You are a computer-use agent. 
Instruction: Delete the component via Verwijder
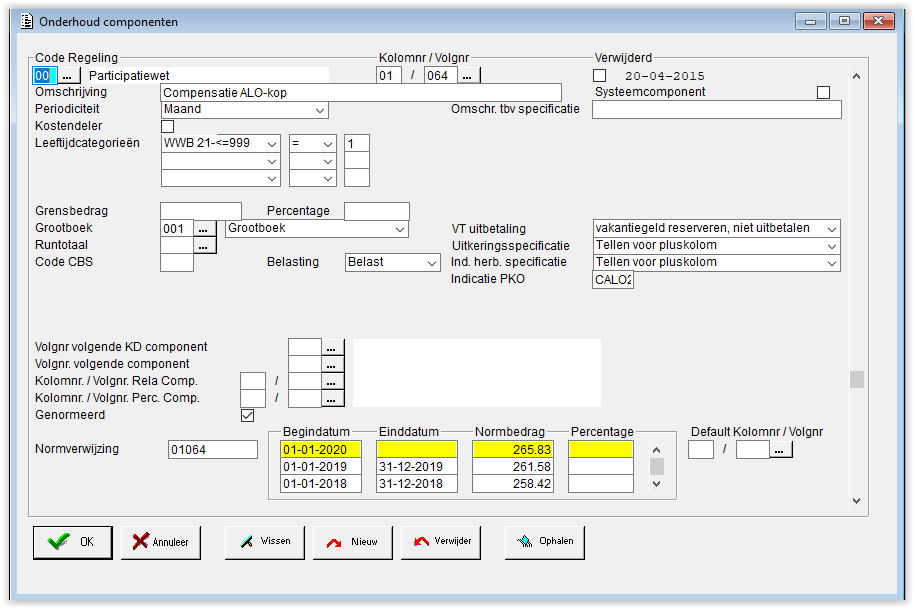click(x=441, y=542)
